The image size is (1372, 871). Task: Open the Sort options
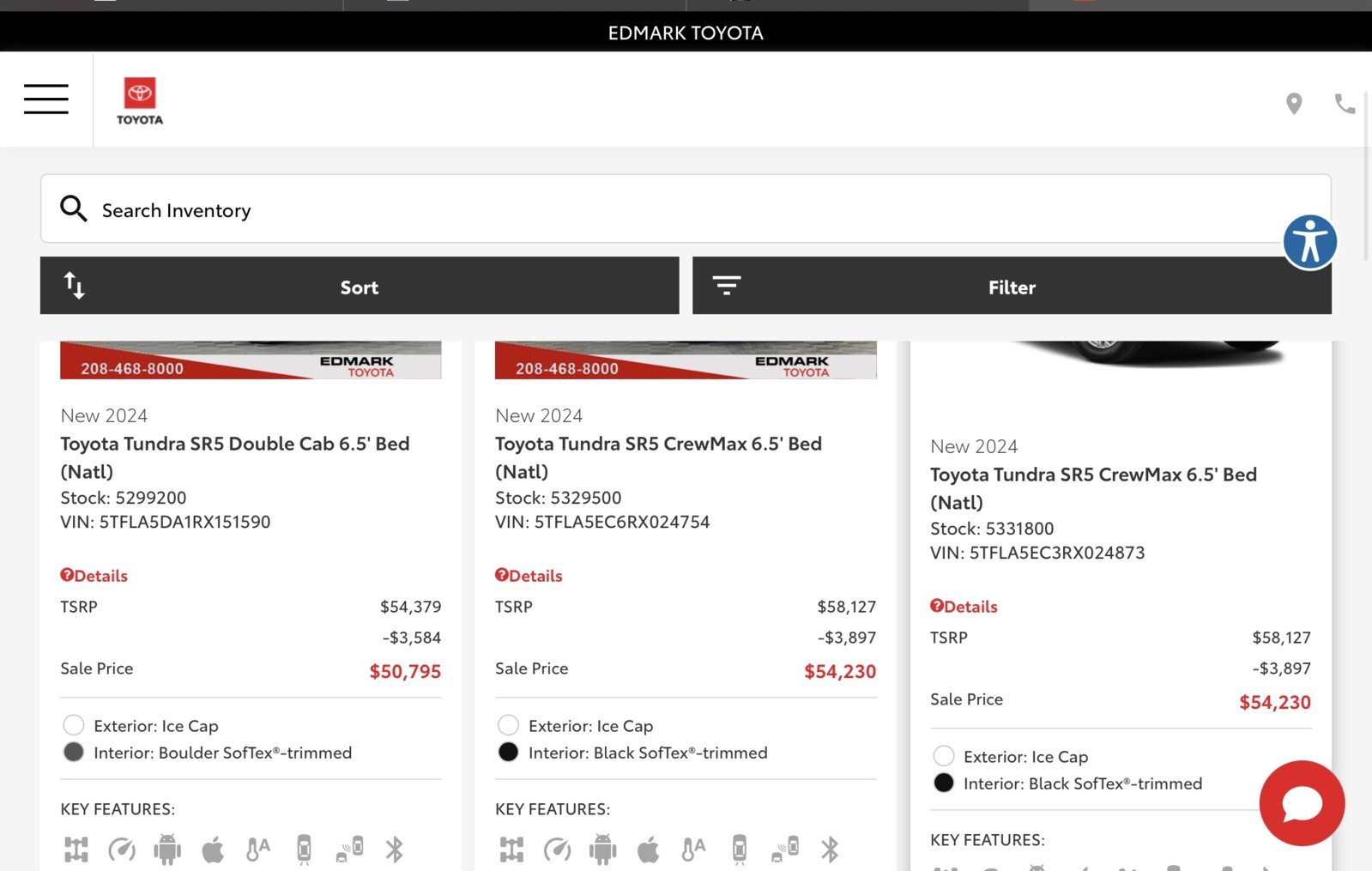360,286
